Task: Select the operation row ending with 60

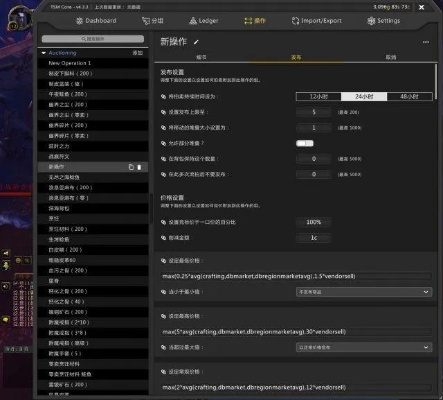Action: pyautogui.click(x=93, y=260)
